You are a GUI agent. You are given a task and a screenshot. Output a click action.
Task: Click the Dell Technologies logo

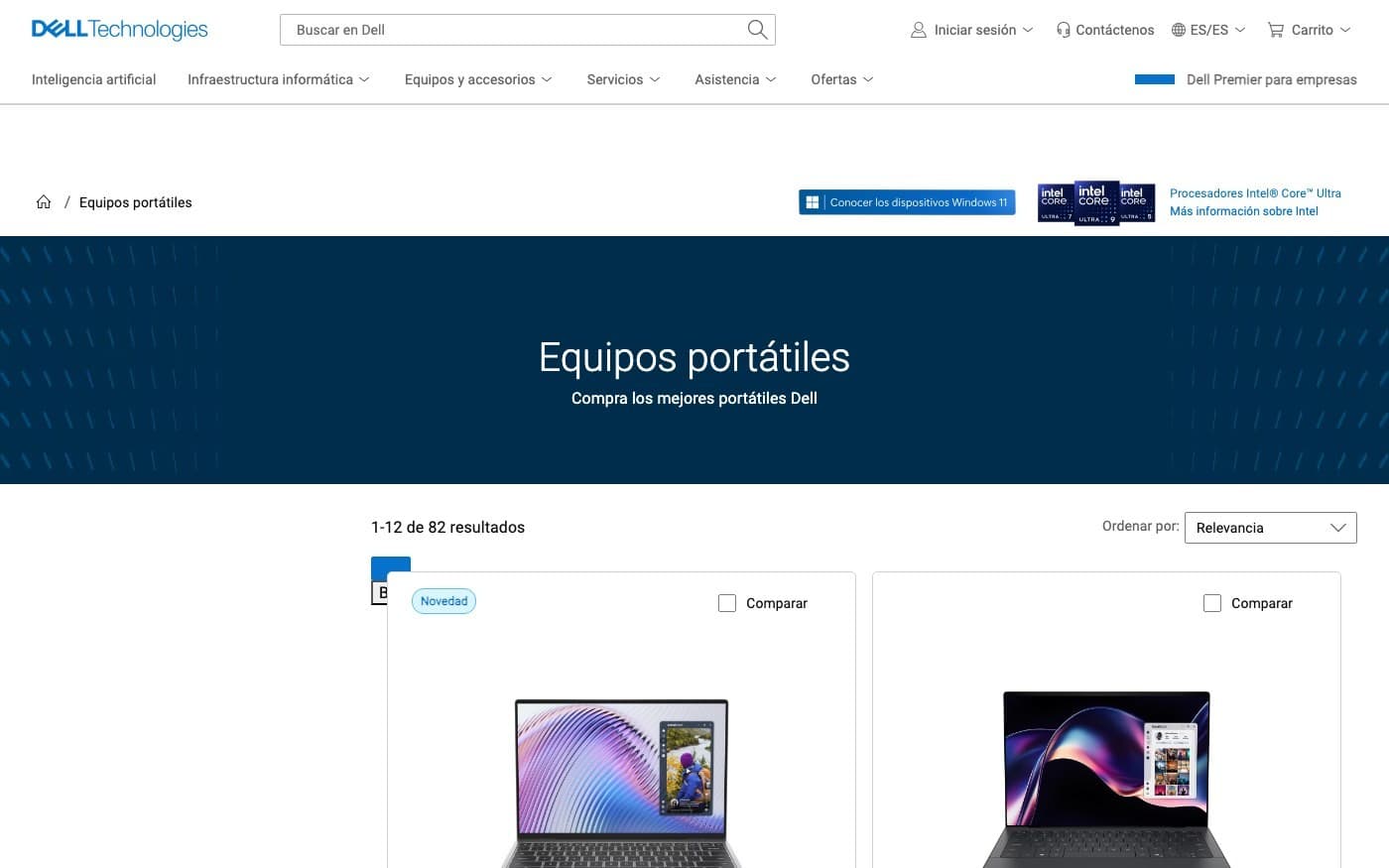[x=120, y=30]
